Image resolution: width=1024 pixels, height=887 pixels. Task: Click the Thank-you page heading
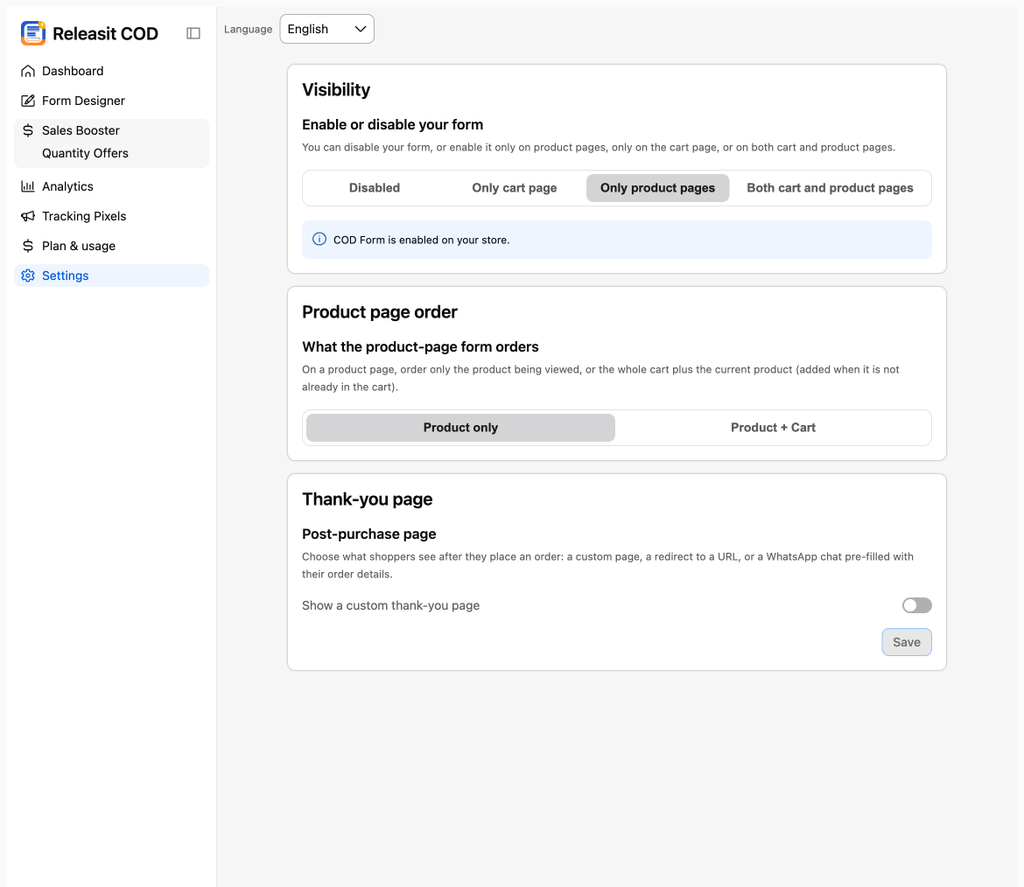pyautogui.click(x=367, y=500)
